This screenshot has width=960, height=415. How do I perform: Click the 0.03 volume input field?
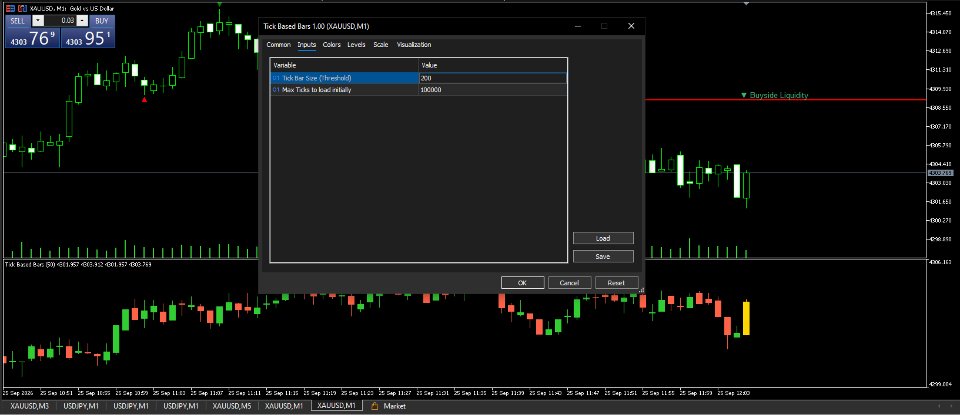click(60, 21)
